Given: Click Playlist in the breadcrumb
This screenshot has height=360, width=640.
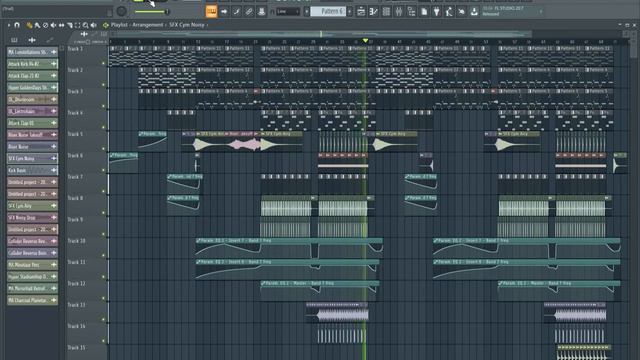Looking at the screenshot, I should (119, 25).
